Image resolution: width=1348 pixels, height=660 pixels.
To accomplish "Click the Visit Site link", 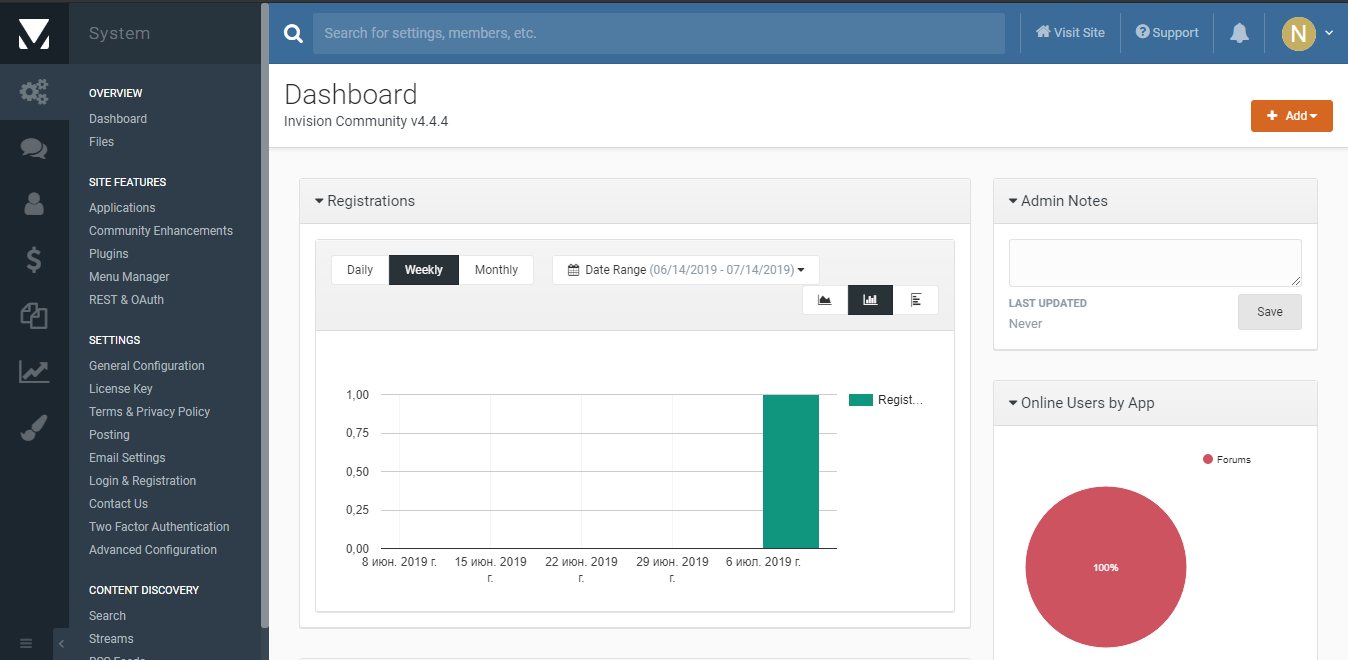I will 1070,33.
